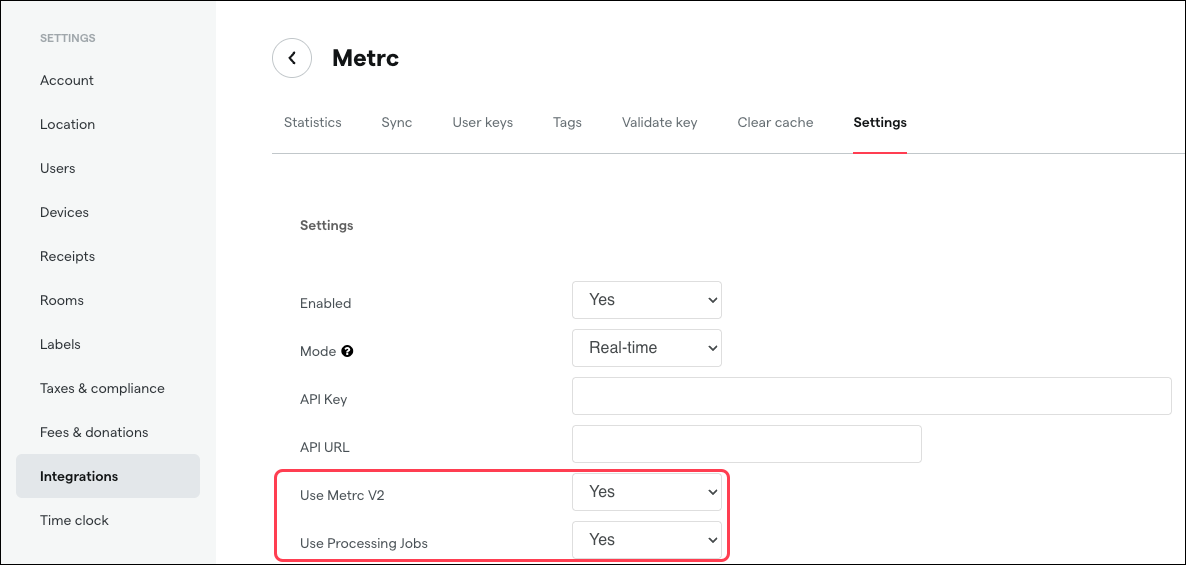Open Receipts settings
This screenshot has width=1186, height=565.
click(67, 256)
